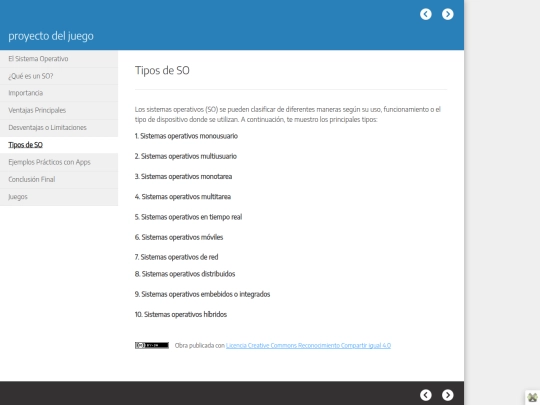Open El Sistema Operativo section

click(59, 59)
